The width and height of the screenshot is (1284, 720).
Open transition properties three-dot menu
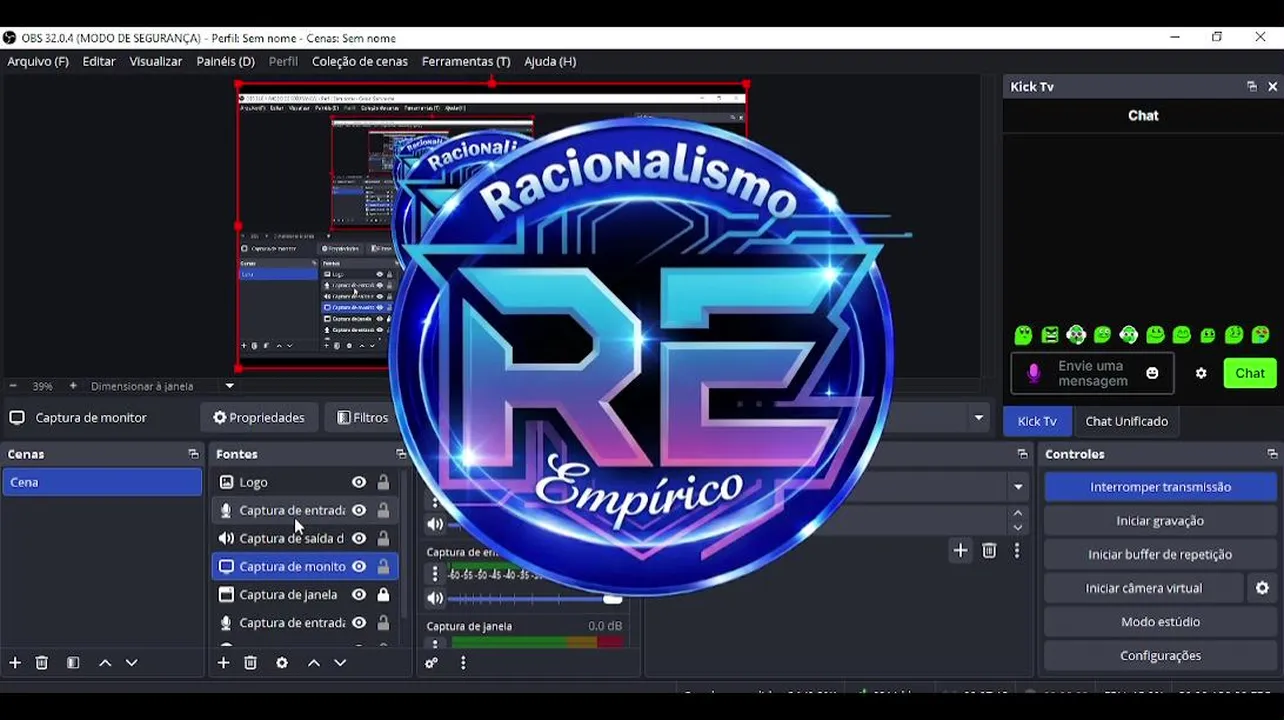[x=1017, y=550]
